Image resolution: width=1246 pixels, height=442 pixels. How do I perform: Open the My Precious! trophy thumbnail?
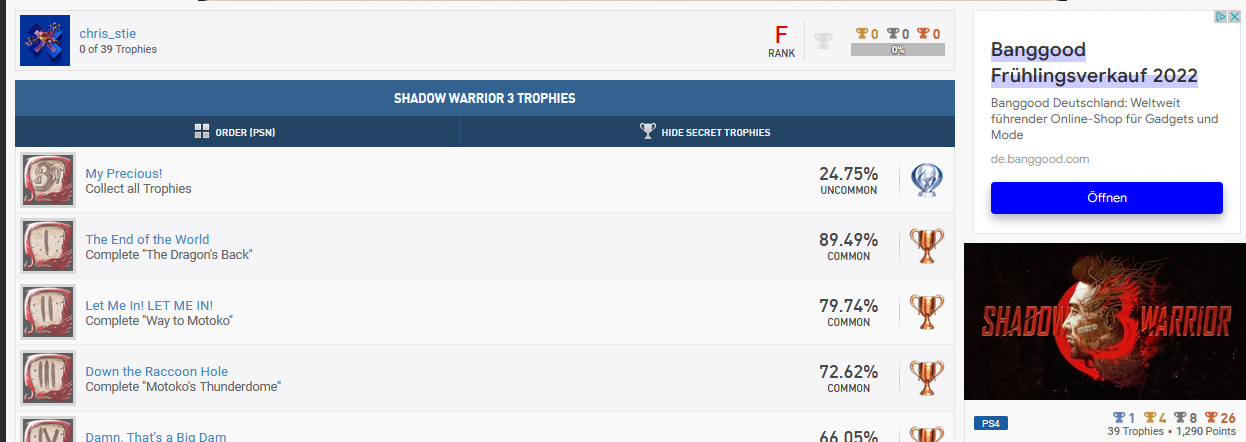48,180
